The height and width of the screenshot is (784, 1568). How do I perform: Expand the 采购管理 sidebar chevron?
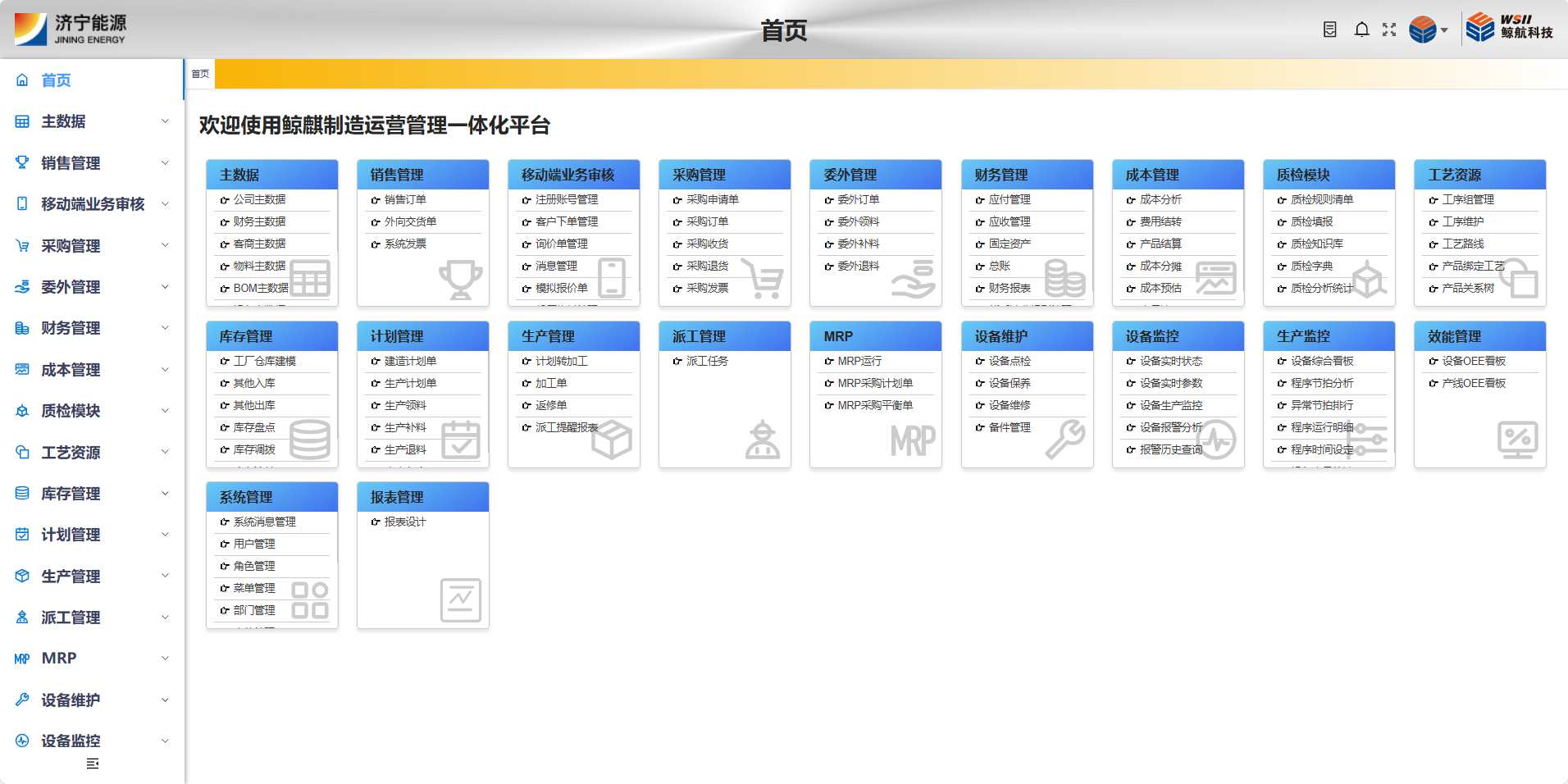tap(165, 245)
